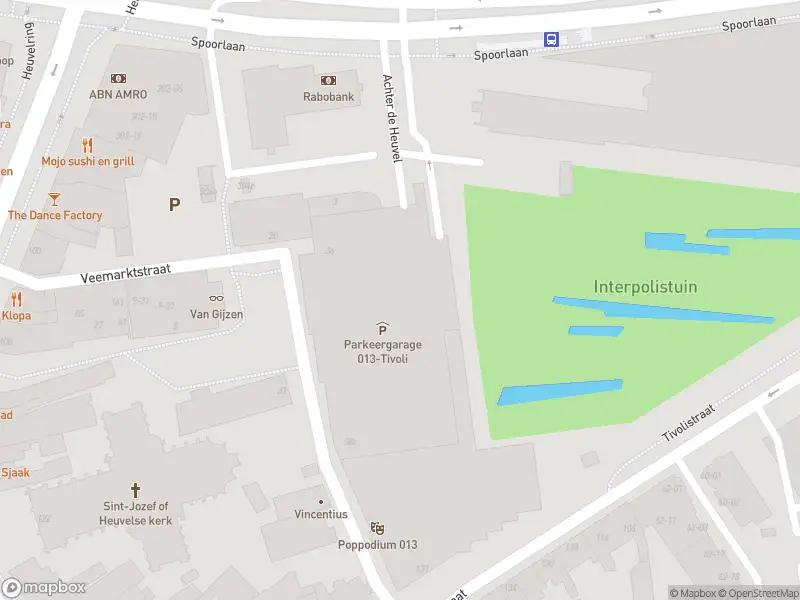Select the Veemarktstraat street label

point(126,273)
